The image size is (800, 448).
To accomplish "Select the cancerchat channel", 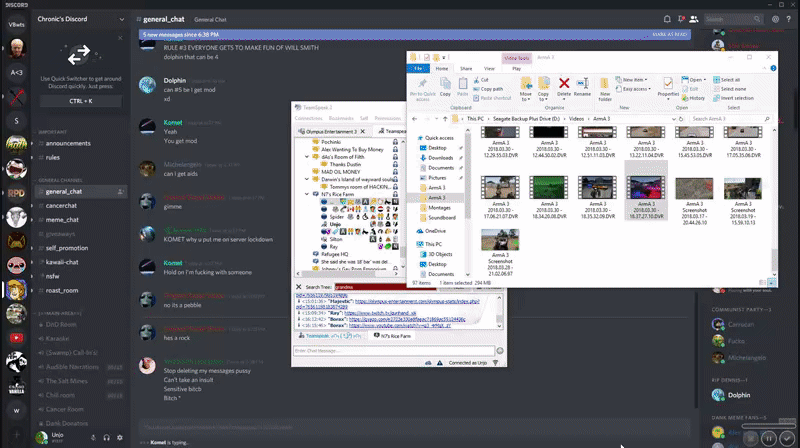I will tap(61, 206).
